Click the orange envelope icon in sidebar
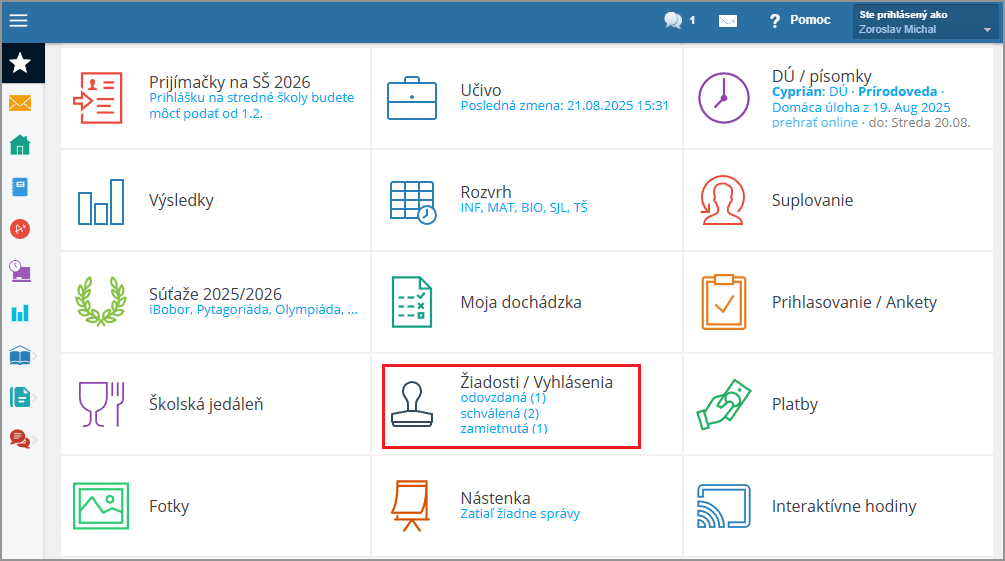 point(20,103)
